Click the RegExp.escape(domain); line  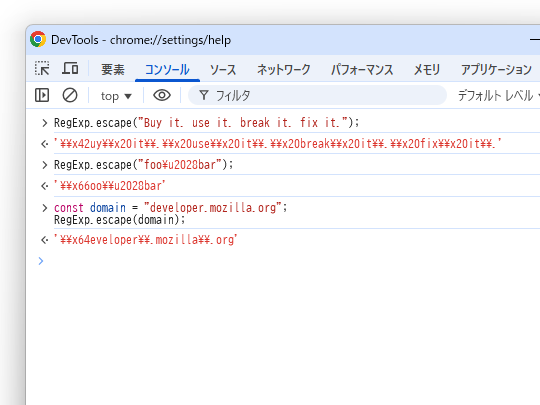coord(120,220)
